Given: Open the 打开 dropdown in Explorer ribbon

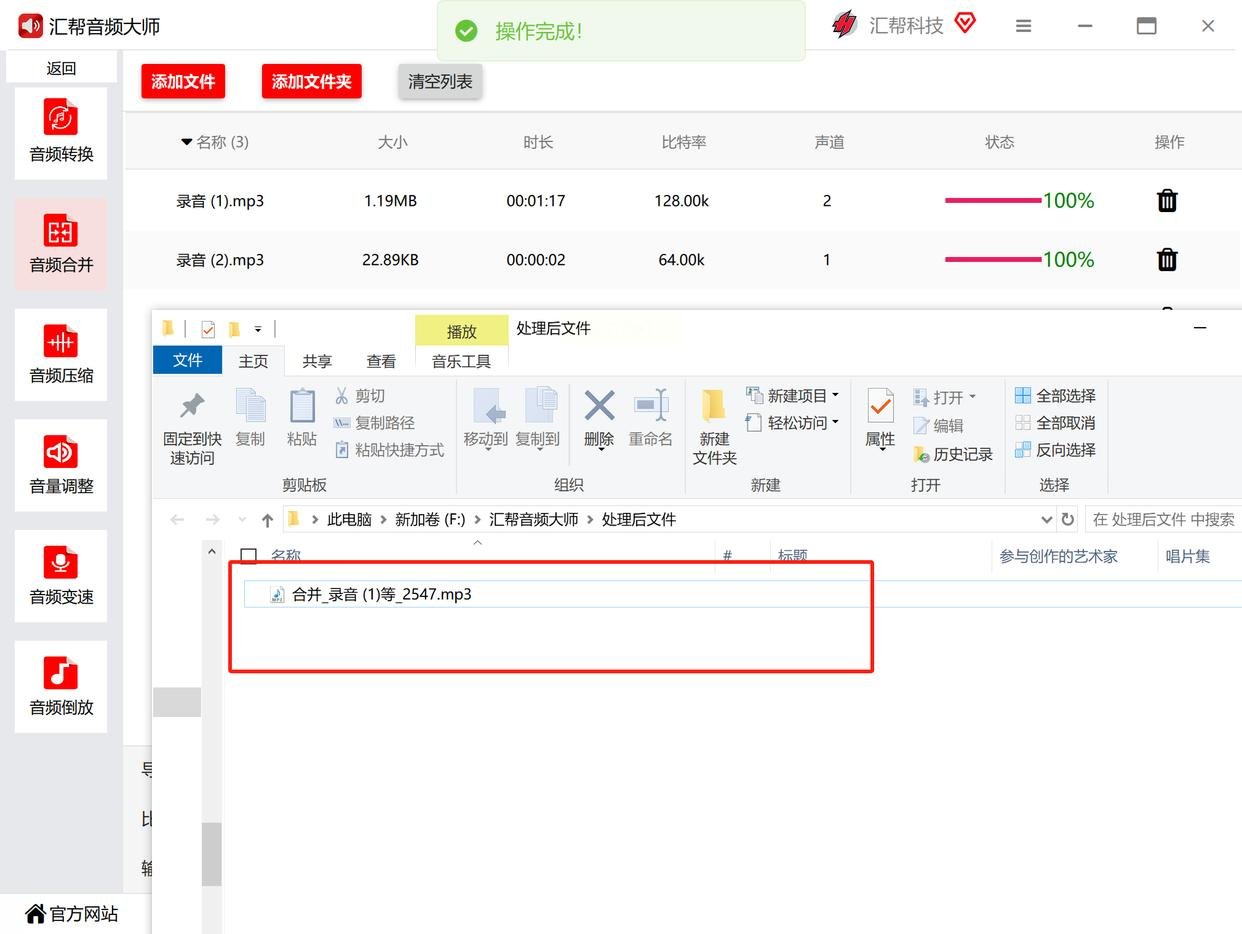Looking at the screenshot, I should (972, 398).
